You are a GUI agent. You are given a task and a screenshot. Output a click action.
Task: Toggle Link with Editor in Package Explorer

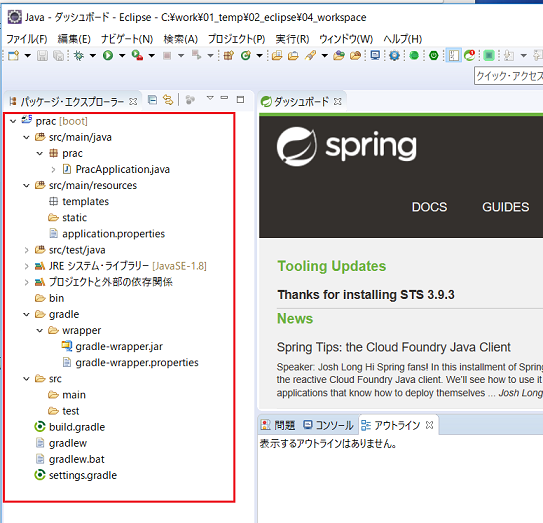pos(168,100)
